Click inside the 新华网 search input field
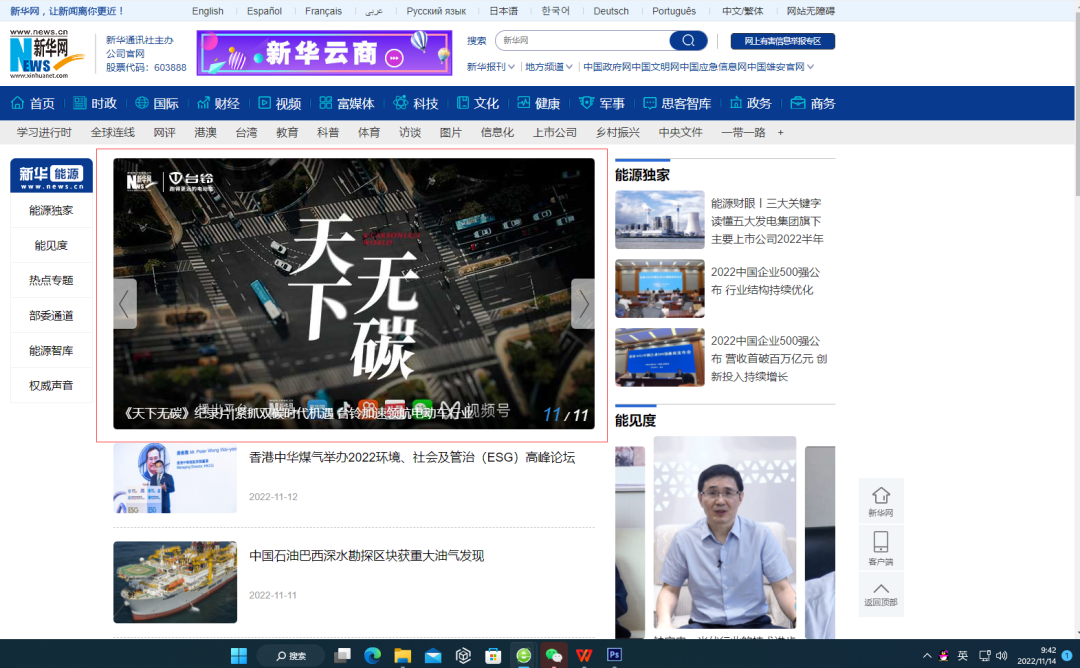The width and height of the screenshot is (1080, 668). (582, 41)
